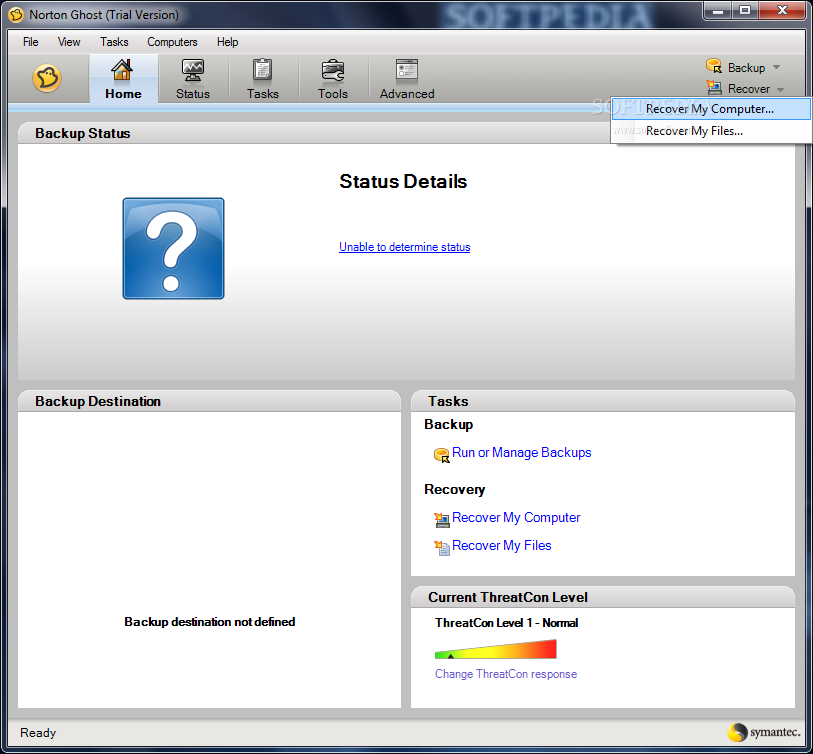
Task: Open the Help menu
Action: click(227, 42)
